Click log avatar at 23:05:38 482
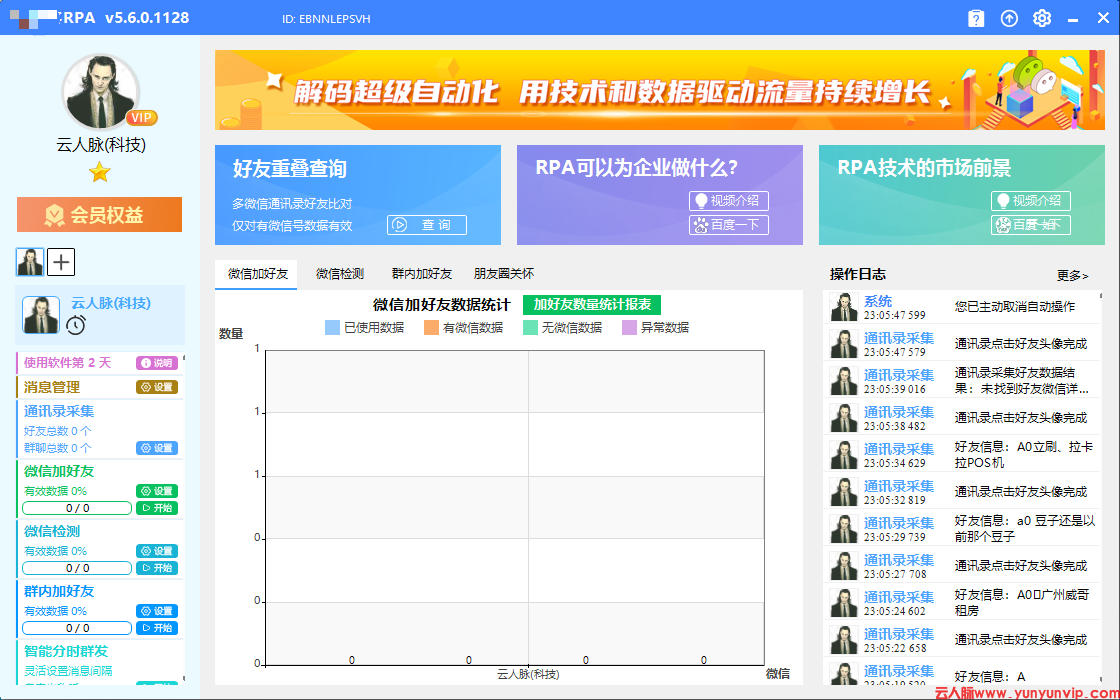 pos(844,418)
